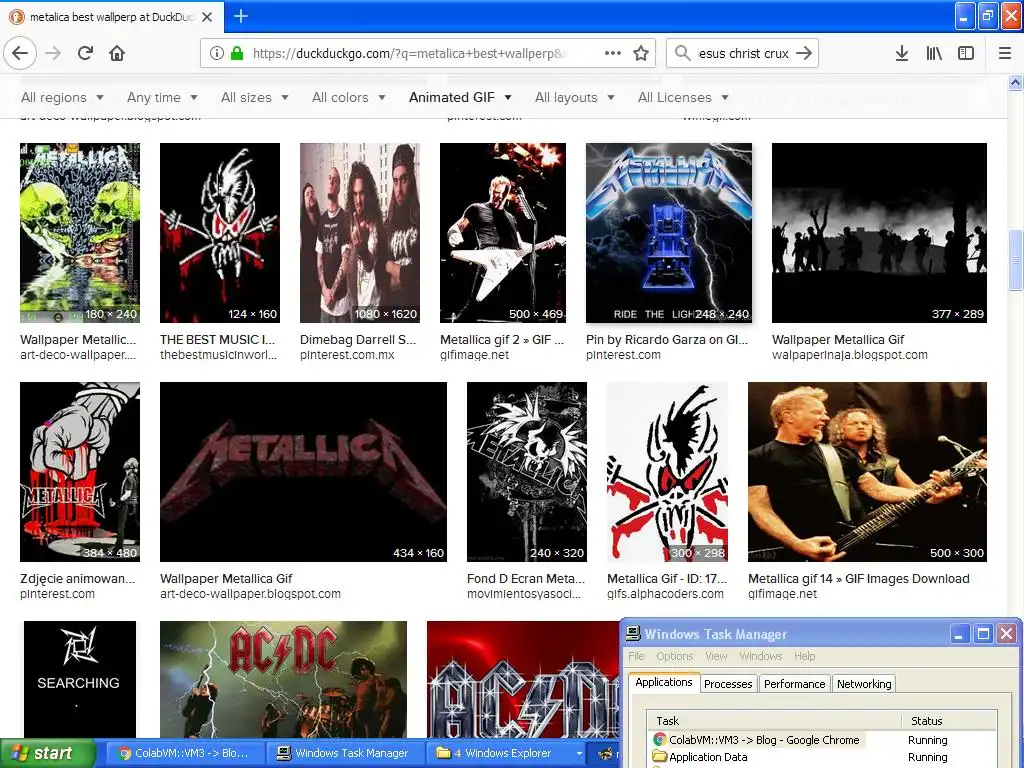This screenshot has height=768, width=1024.
Task: Open the SEARCHING ninja star thumbnail
Action: click(x=80, y=679)
